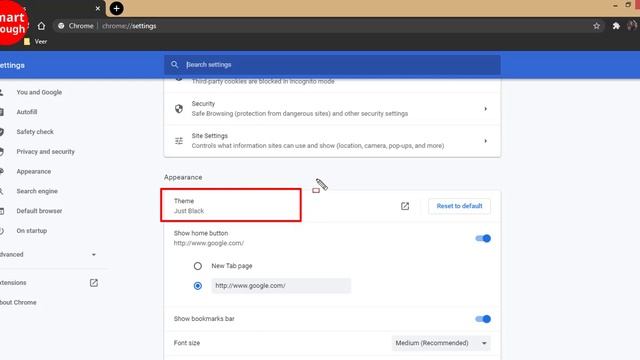
Task: Open the profile avatar menu
Action: coord(632,26)
